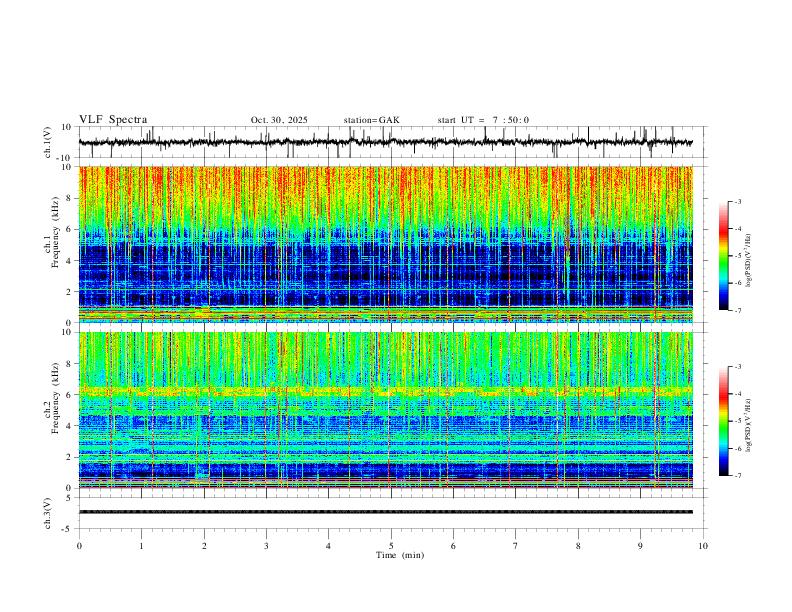The image size is (792, 612).
Task: Click the "VLF Spectra" title text
Action: (113, 120)
